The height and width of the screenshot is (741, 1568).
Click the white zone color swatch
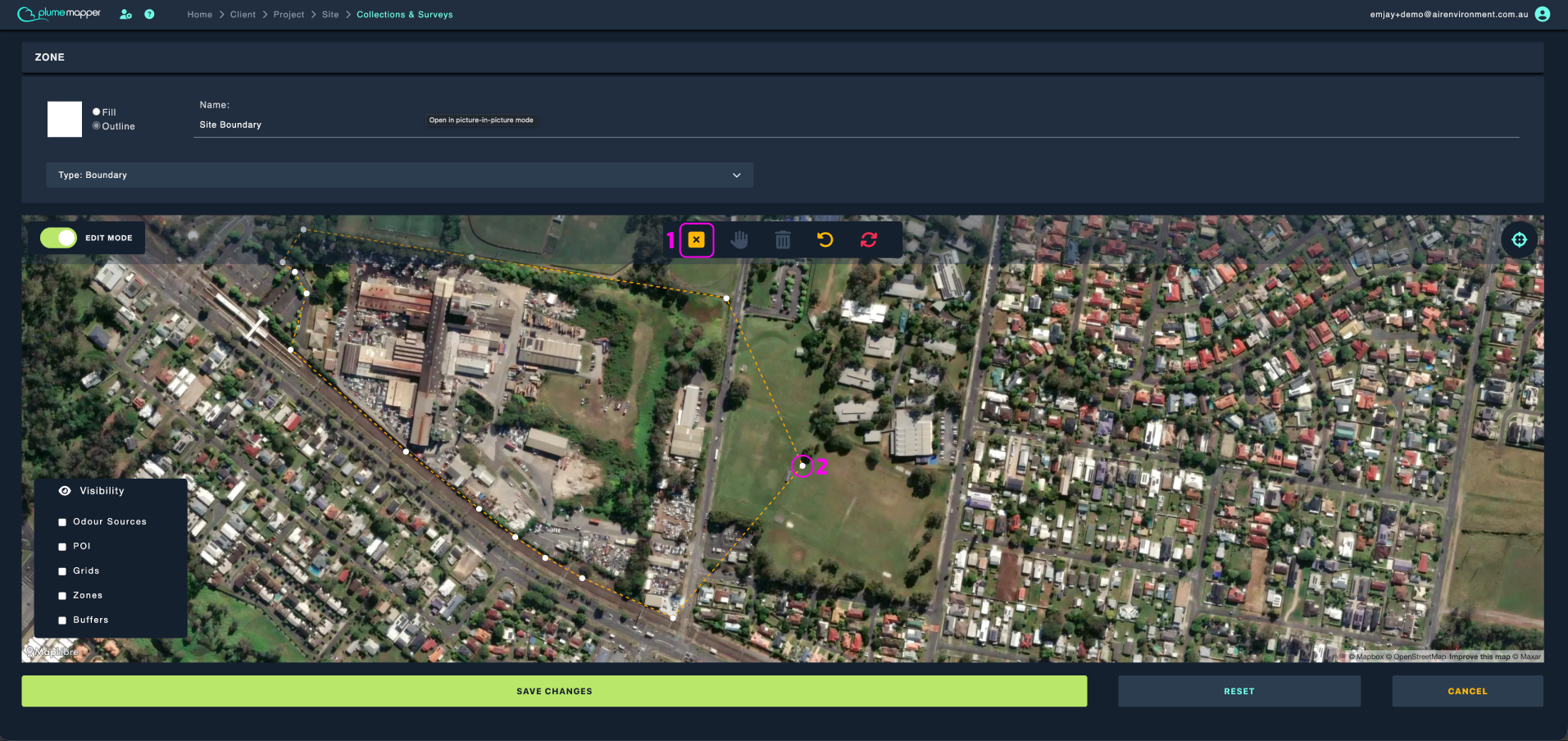click(65, 119)
